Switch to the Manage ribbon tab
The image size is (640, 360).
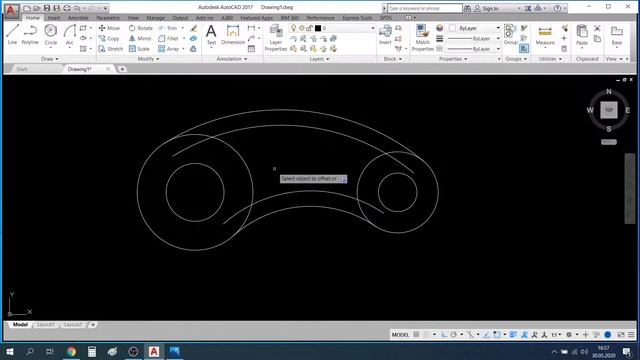[x=156, y=18]
